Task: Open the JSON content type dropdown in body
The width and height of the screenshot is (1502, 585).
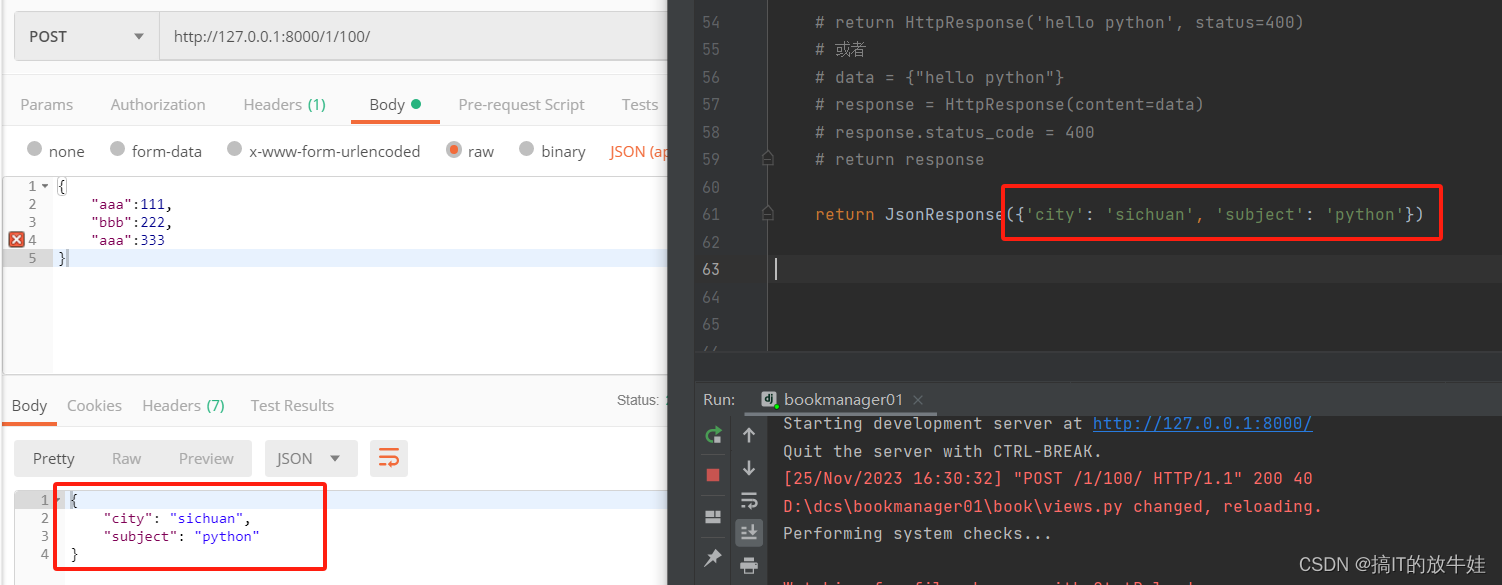Action: [639, 152]
